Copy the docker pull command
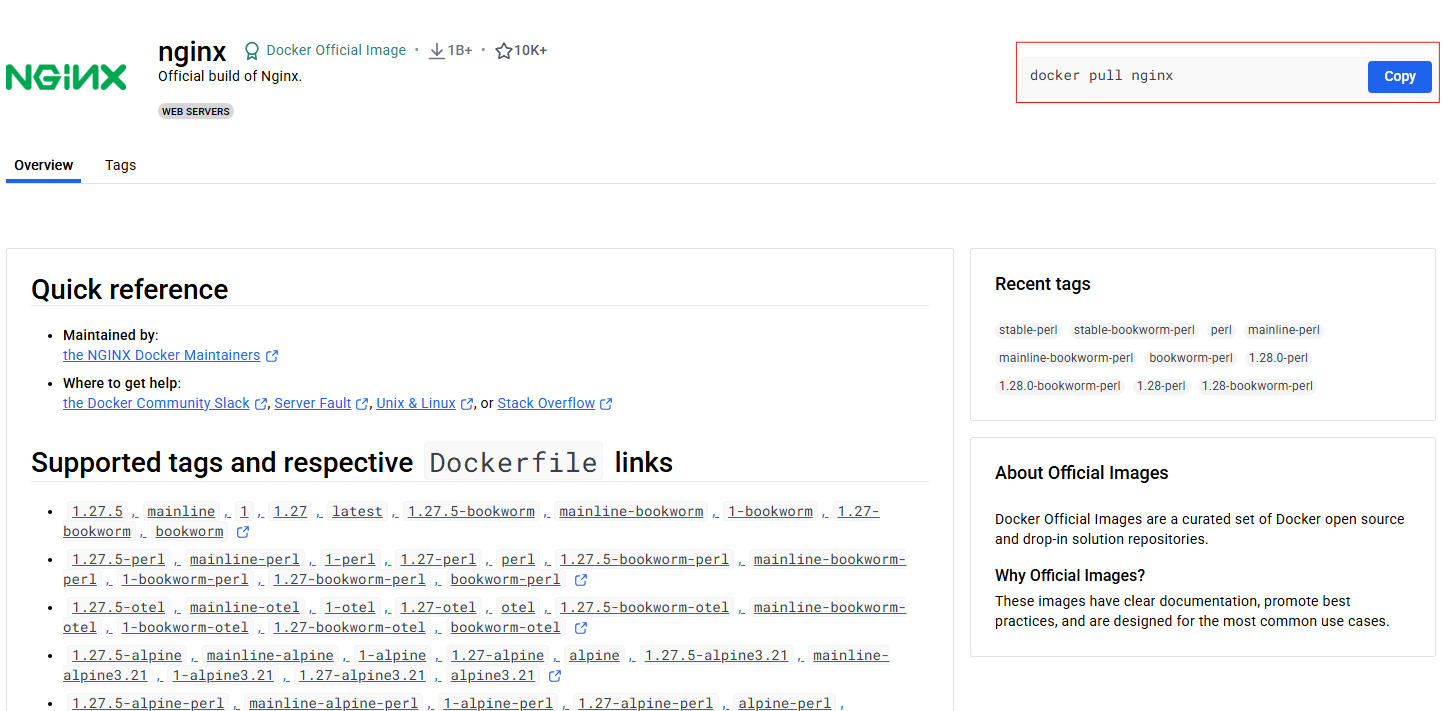 [1399, 76]
